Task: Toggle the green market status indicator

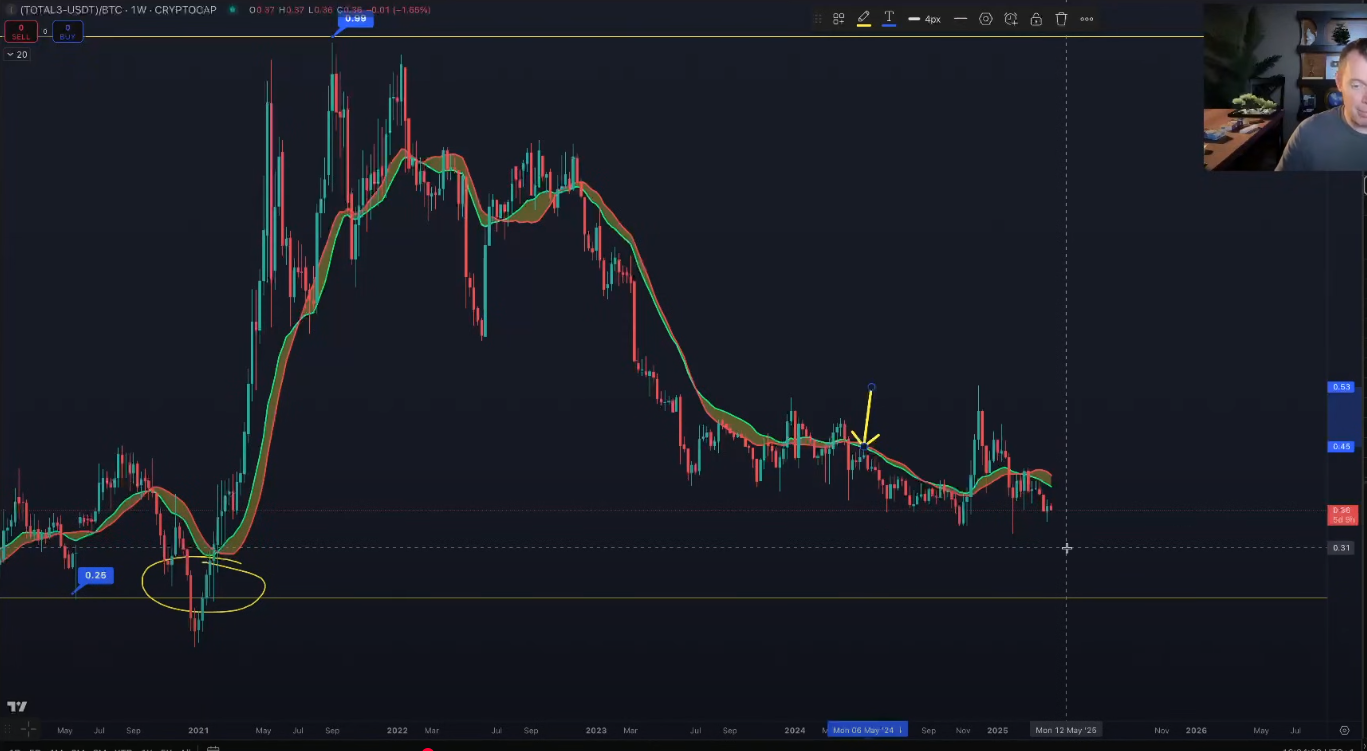Action: (x=232, y=10)
